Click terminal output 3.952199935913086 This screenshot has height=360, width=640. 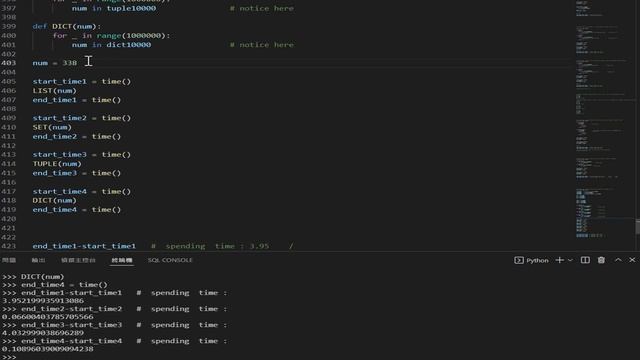[43, 301]
